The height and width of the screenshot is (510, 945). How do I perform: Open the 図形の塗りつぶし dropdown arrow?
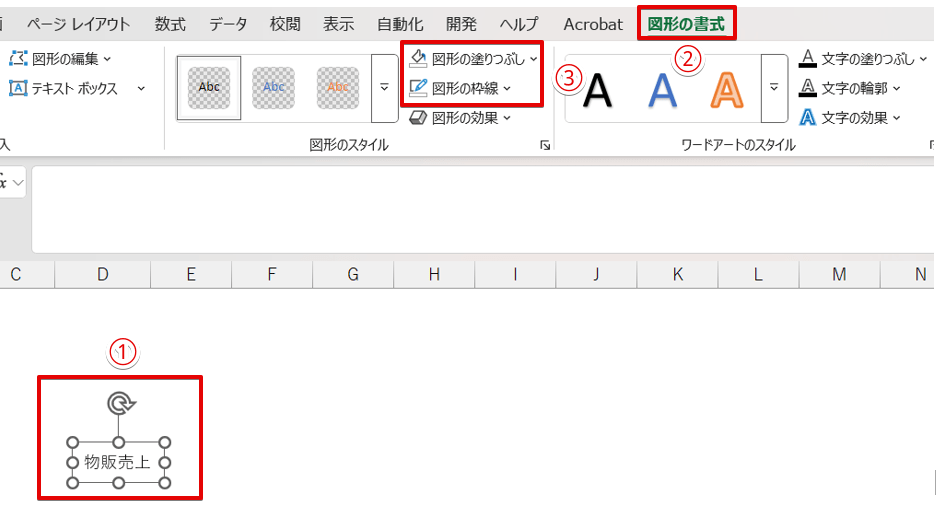click(x=534, y=59)
